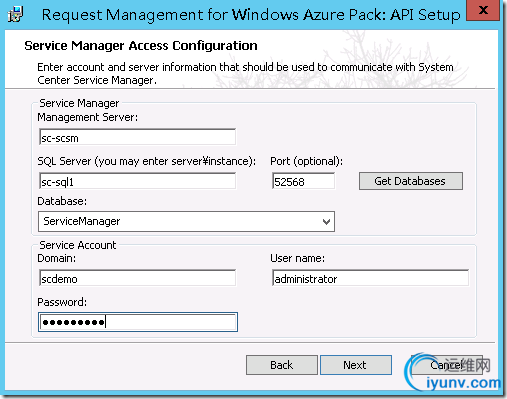Proceed with the Next button
The width and height of the screenshot is (507, 399).
356,365
